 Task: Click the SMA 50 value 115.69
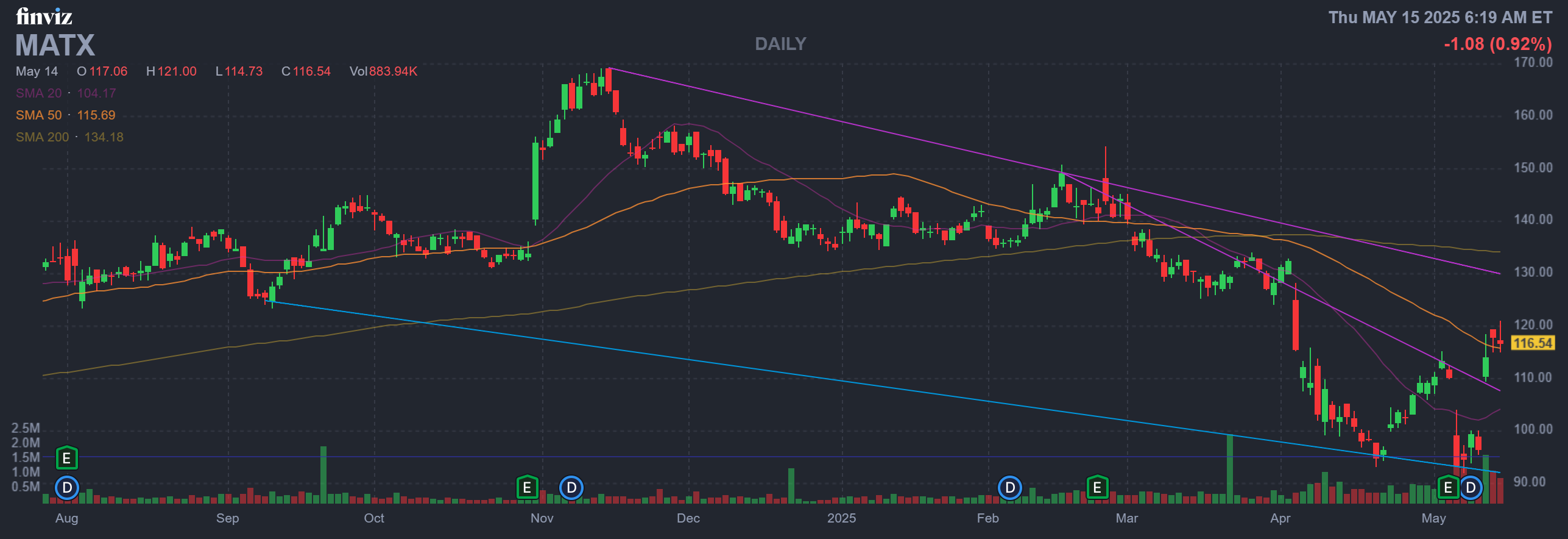click(x=96, y=115)
